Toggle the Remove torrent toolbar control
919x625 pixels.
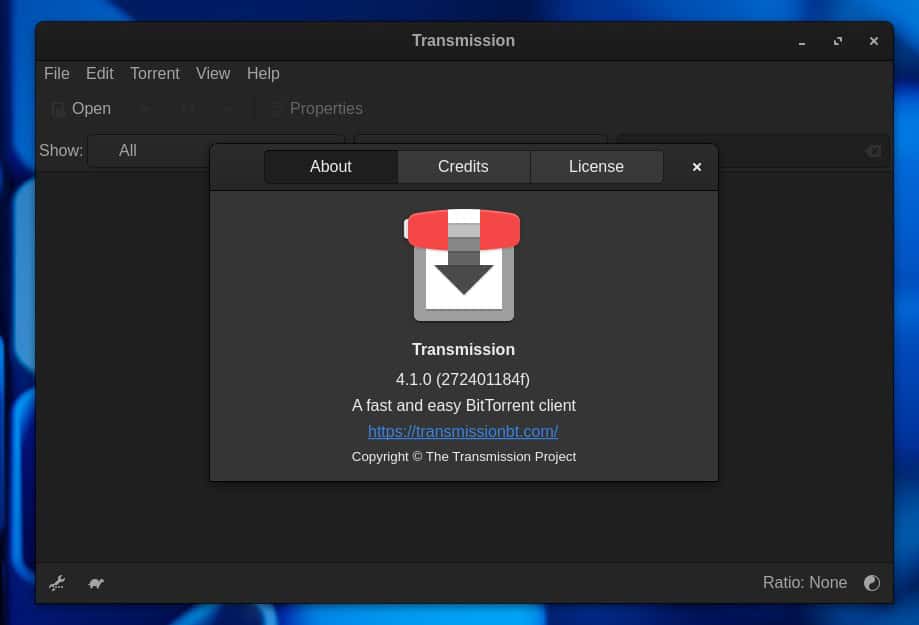tap(227, 108)
